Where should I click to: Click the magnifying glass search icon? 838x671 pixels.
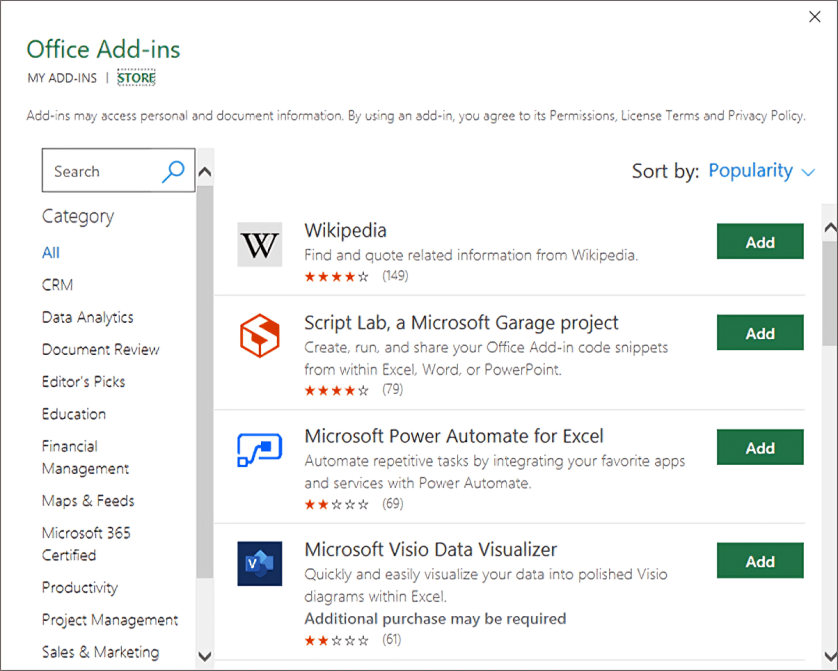(173, 171)
